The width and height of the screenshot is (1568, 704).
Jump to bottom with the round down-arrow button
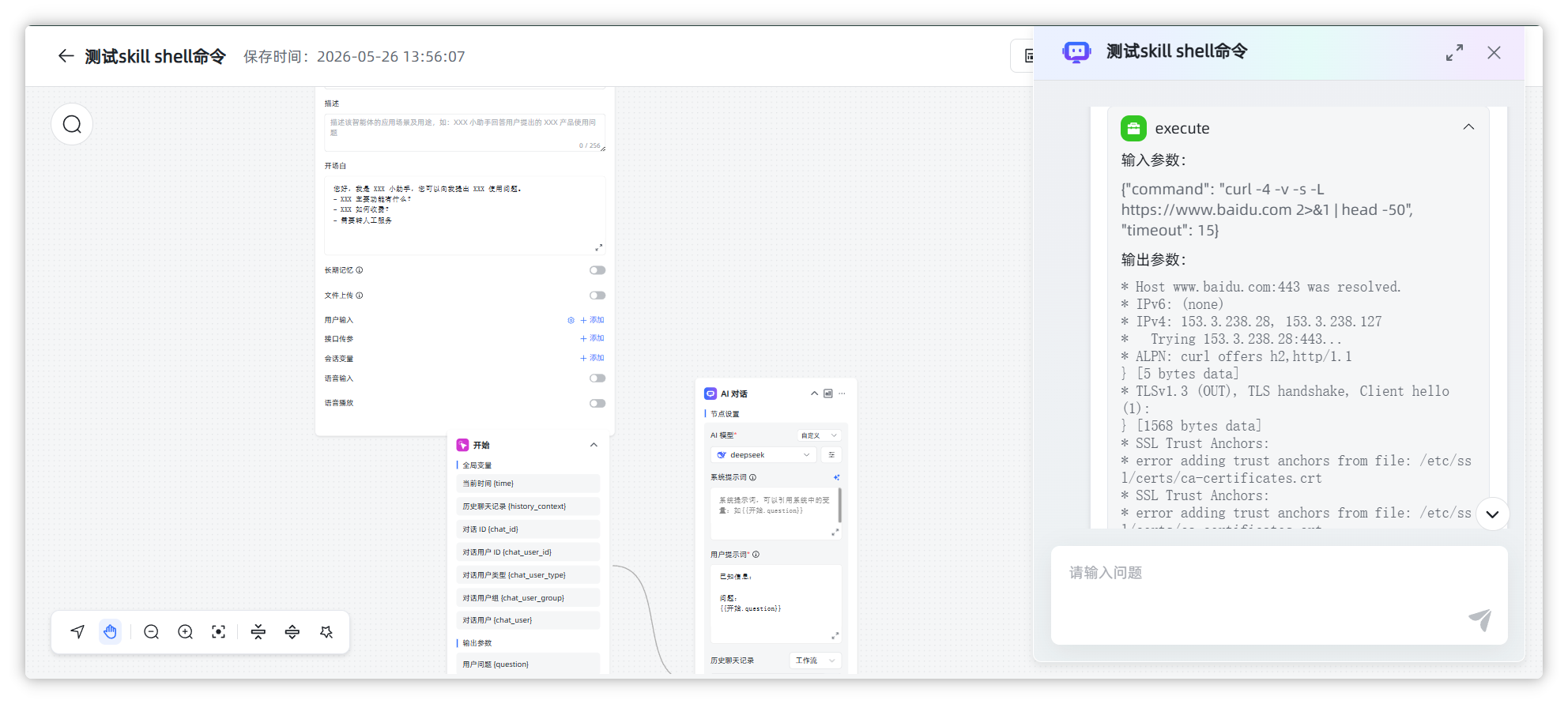point(1492,514)
